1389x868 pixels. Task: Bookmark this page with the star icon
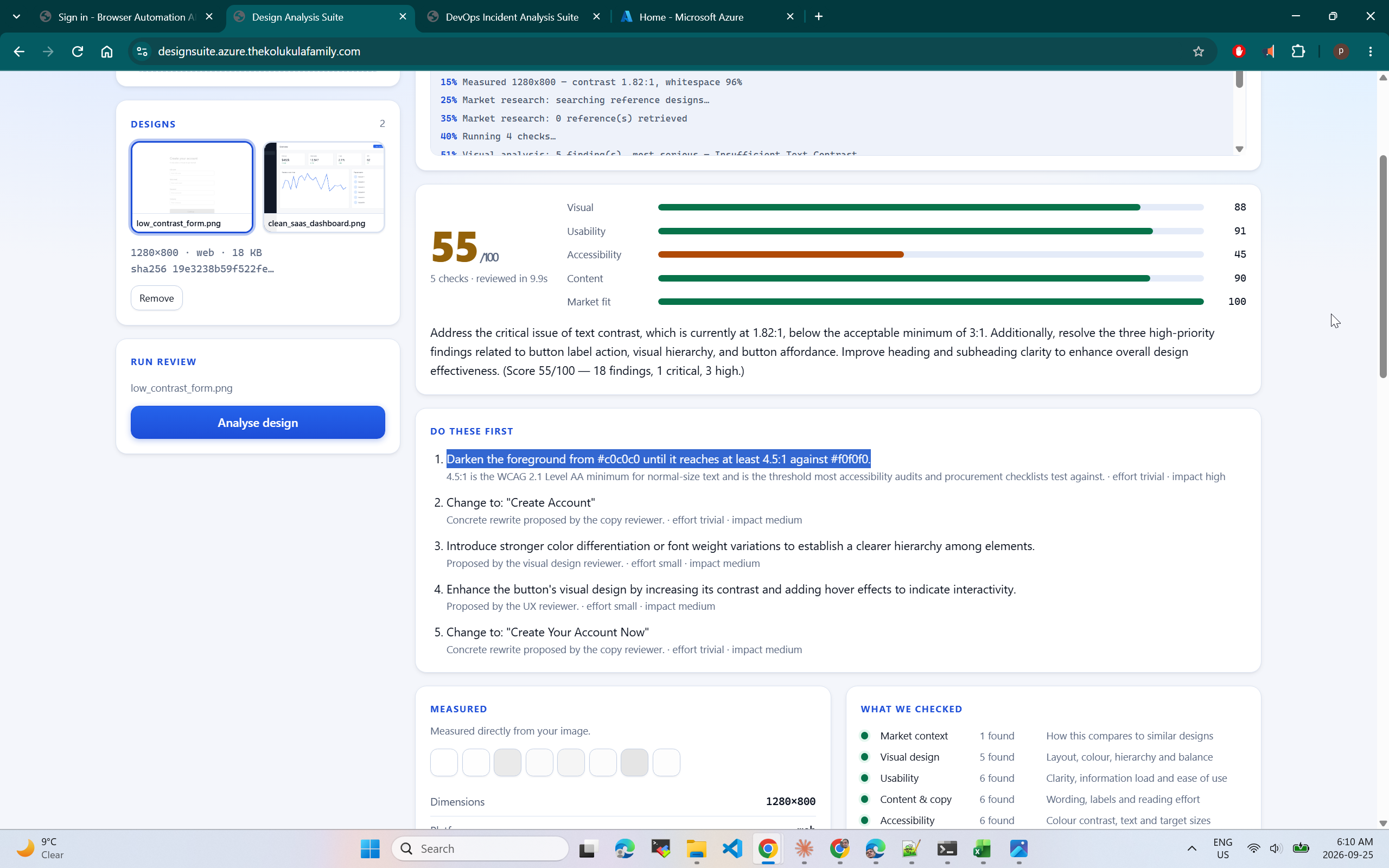pos(1199,52)
